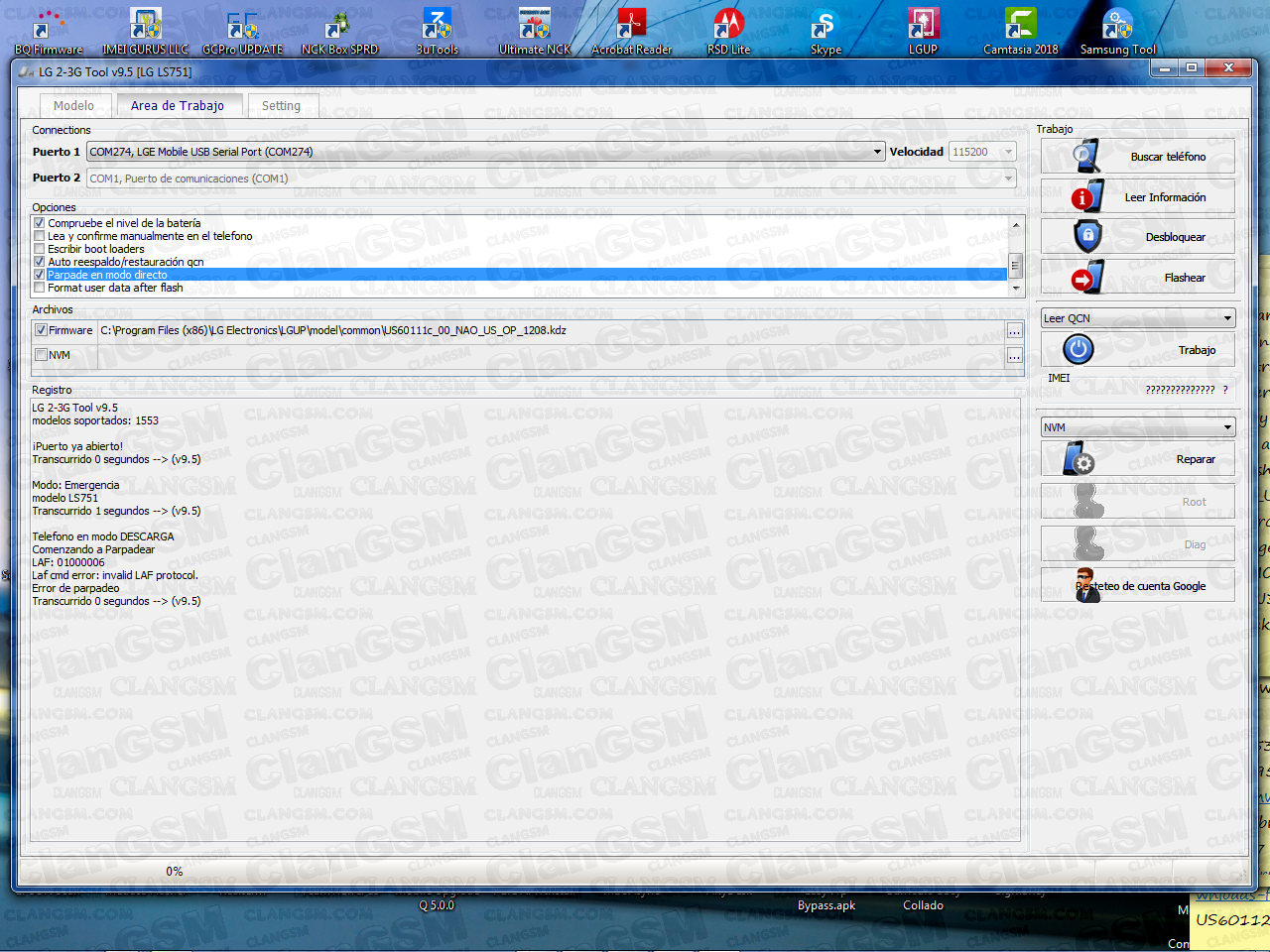Image resolution: width=1270 pixels, height=952 pixels.
Task: Click the power icon beside Trabajo
Action: pos(1079,349)
